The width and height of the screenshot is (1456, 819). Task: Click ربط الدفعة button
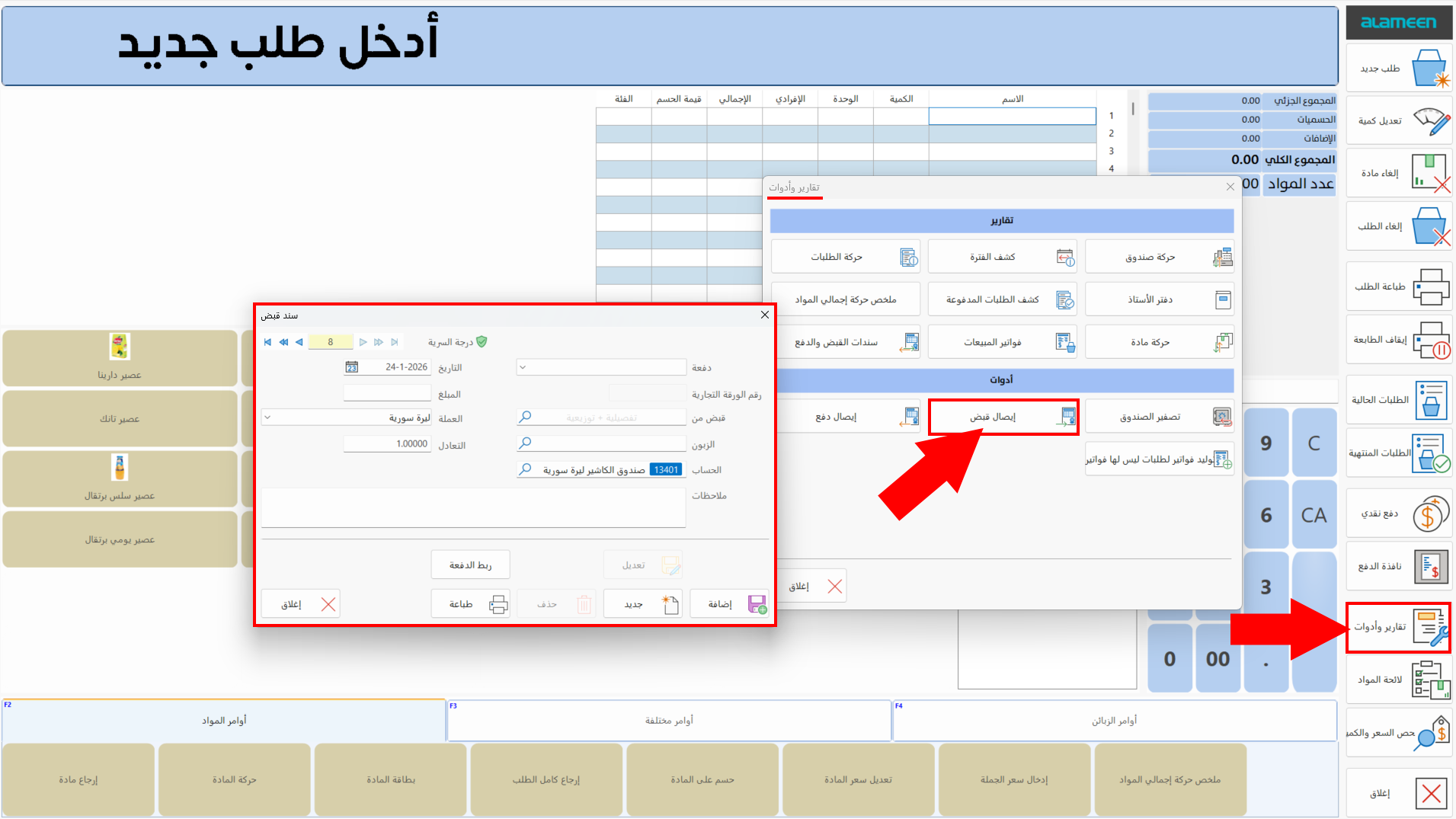pyautogui.click(x=470, y=565)
